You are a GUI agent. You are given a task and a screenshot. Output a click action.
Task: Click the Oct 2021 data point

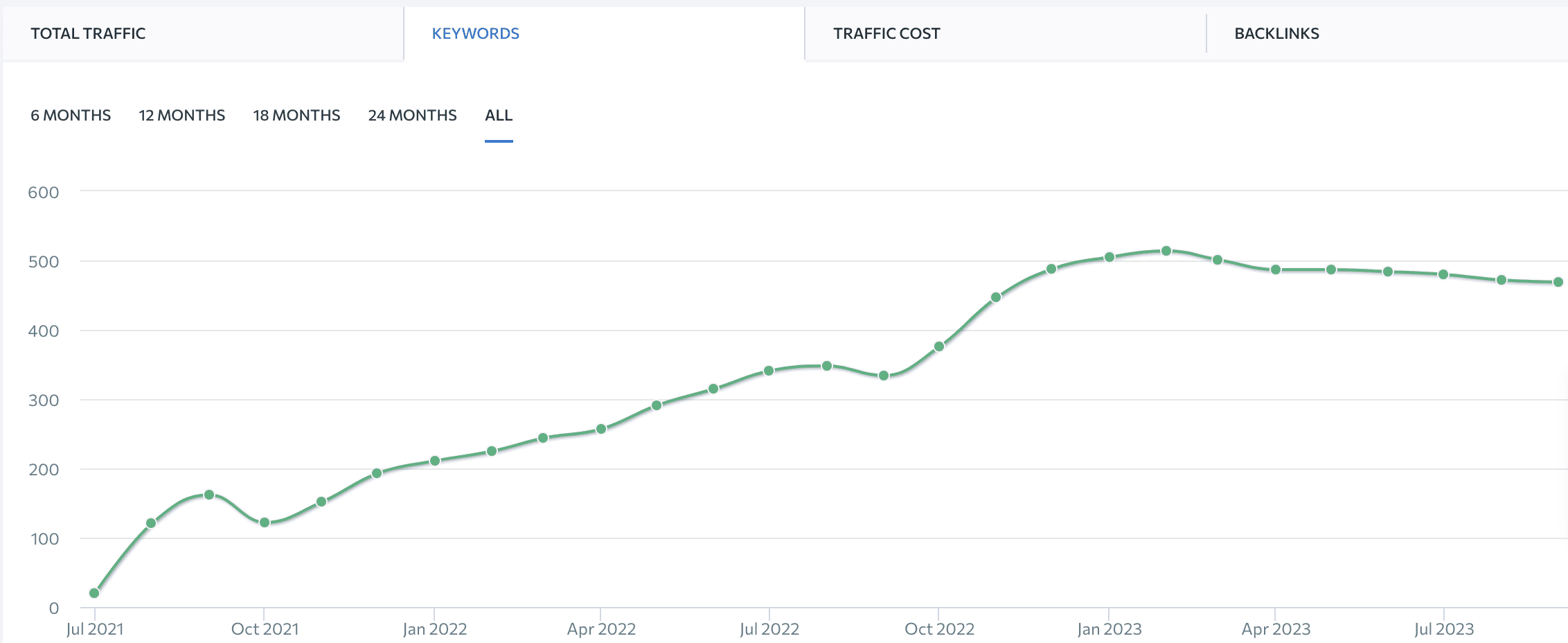[265, 522]
